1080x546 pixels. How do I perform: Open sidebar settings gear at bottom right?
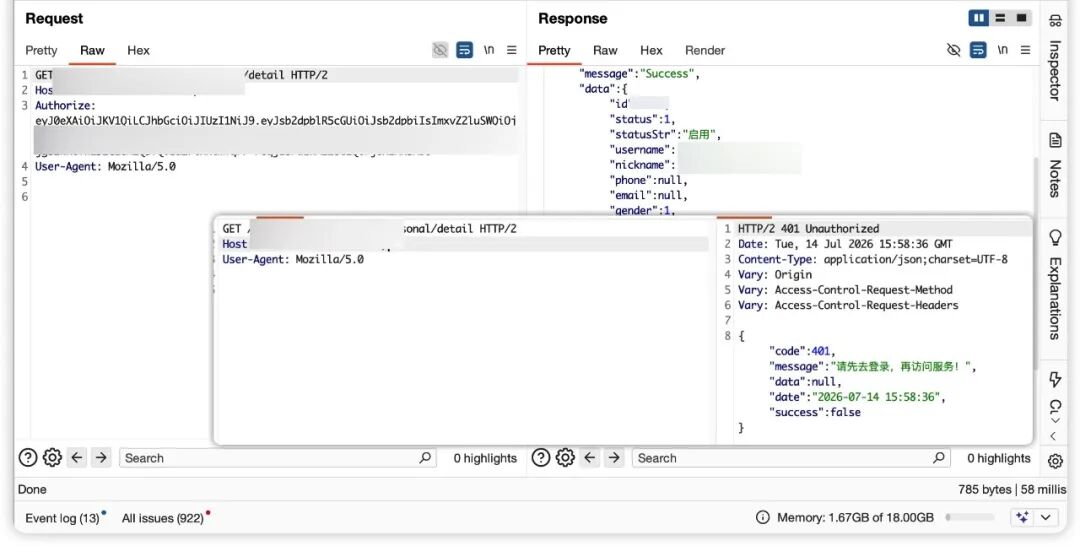tap(1055, 461)
